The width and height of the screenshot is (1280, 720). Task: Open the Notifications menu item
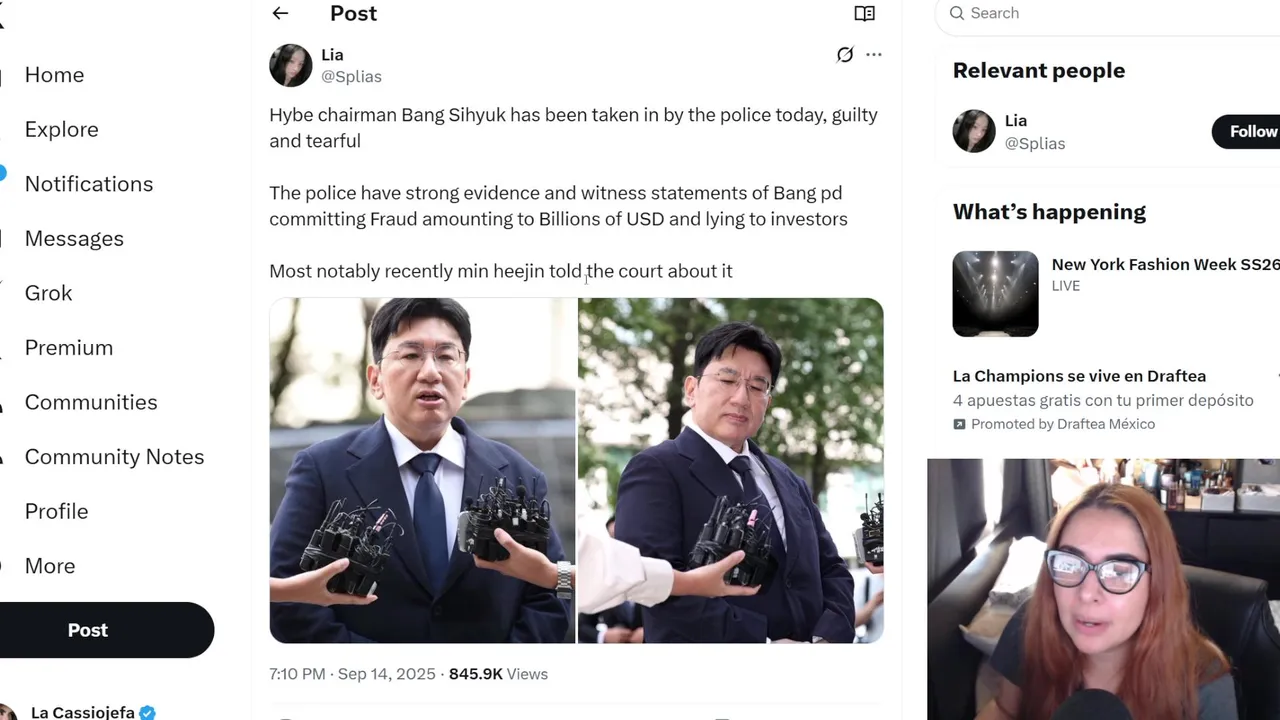pos(89,184)
